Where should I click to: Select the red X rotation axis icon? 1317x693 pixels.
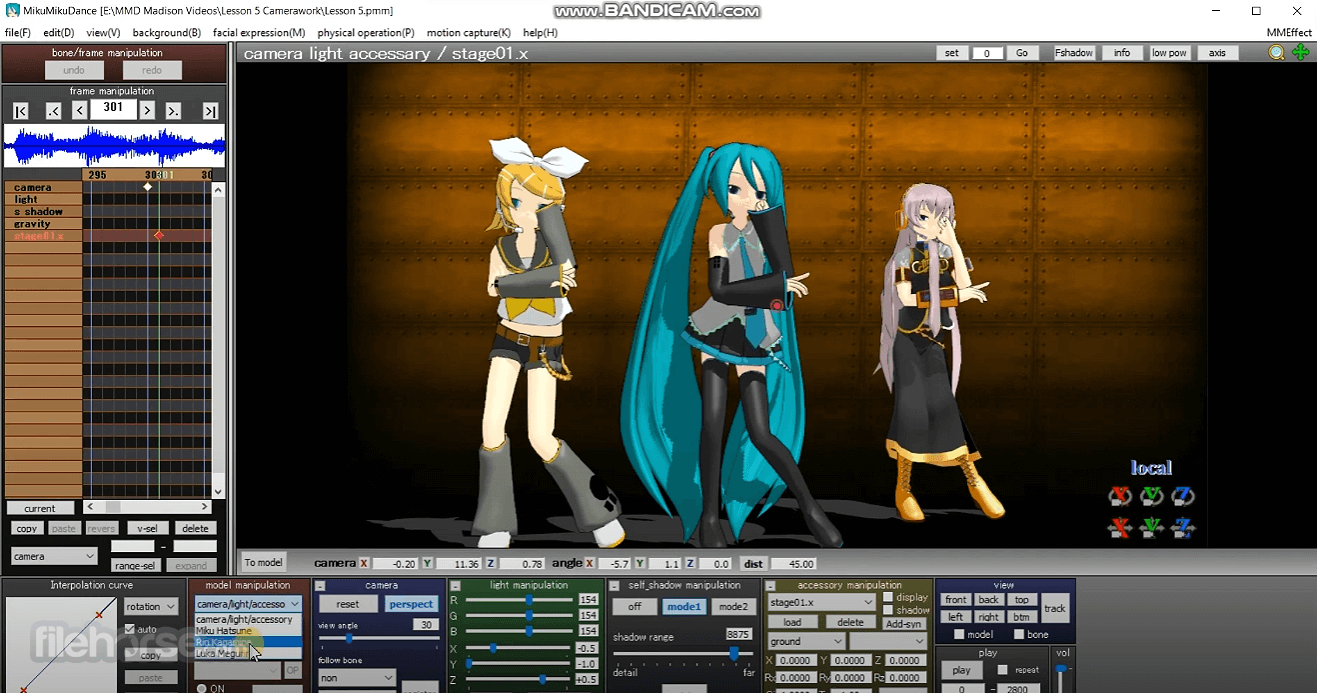pyautogui.click(x=1120, y=496)
